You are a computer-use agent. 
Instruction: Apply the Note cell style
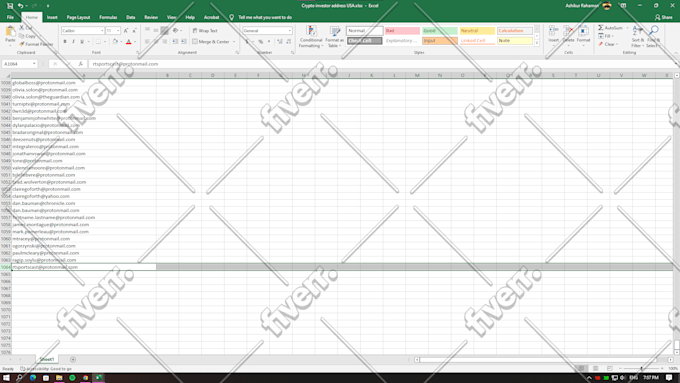(x=514, y=41)
